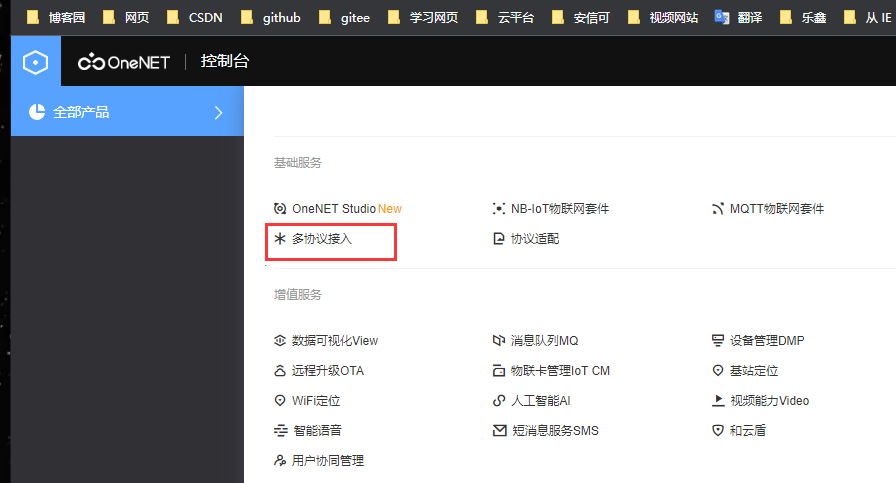The width and height of the screenshot is (896, 483).
Task: Open the 视频网站 bookmark folder
Action: (663, 18)
